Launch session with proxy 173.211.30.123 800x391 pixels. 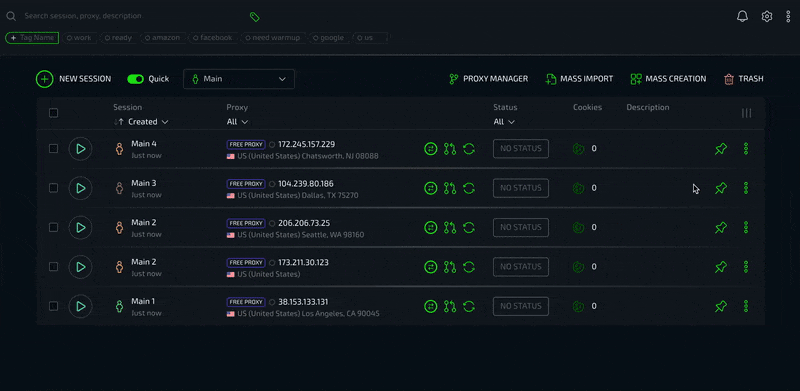click(80, 267)
